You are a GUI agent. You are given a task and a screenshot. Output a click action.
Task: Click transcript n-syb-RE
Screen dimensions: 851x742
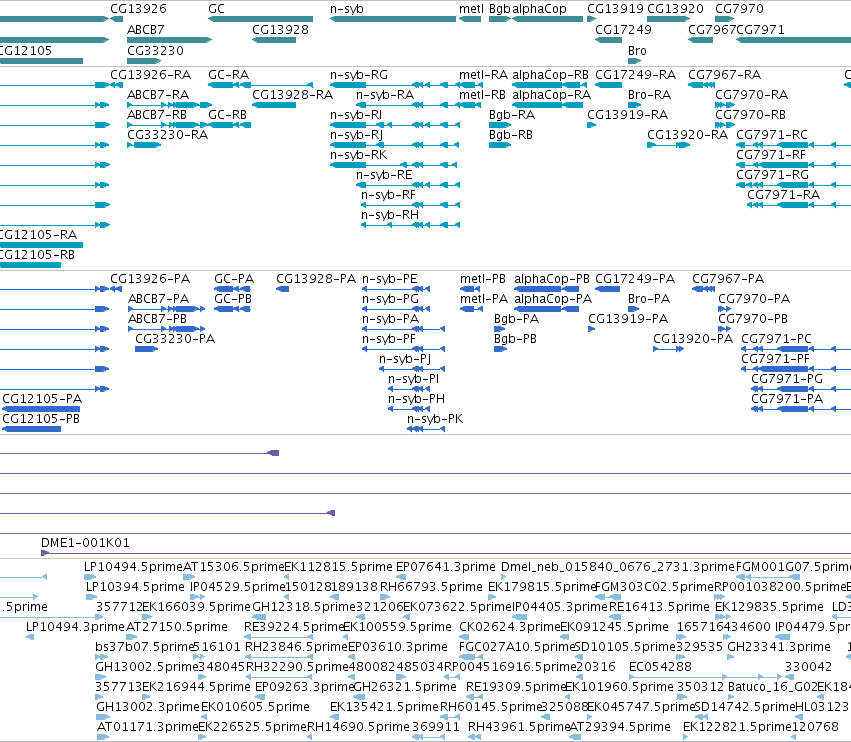click(x=384, y=175)
